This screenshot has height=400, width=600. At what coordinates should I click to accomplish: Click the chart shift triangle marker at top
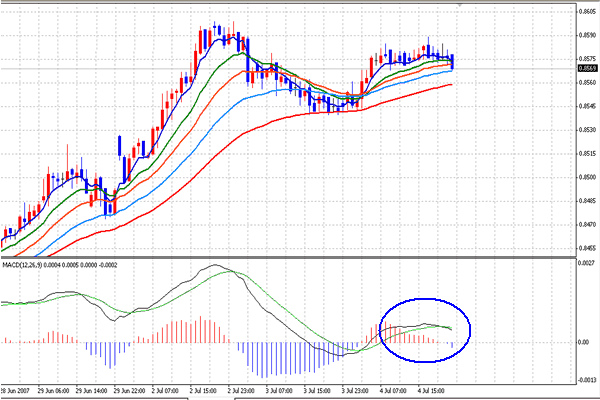(x=460, y=5)
